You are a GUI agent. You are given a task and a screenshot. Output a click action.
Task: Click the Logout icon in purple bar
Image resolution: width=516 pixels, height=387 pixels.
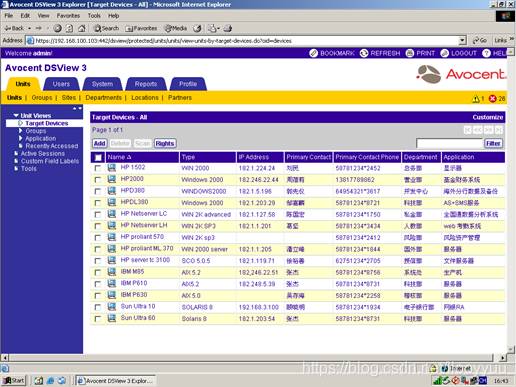445,53
